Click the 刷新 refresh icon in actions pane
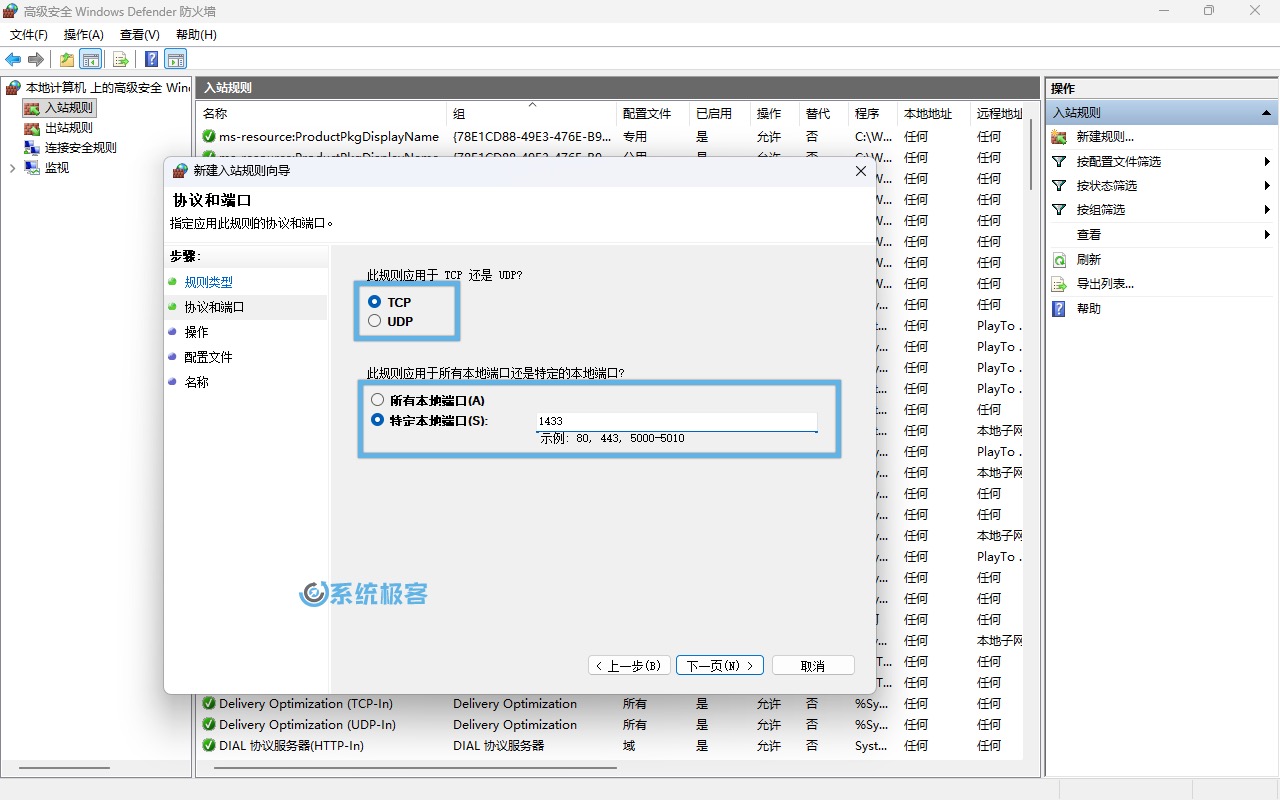Image resolution: width=1280 pixels, height=800 pixels. 1060,260
